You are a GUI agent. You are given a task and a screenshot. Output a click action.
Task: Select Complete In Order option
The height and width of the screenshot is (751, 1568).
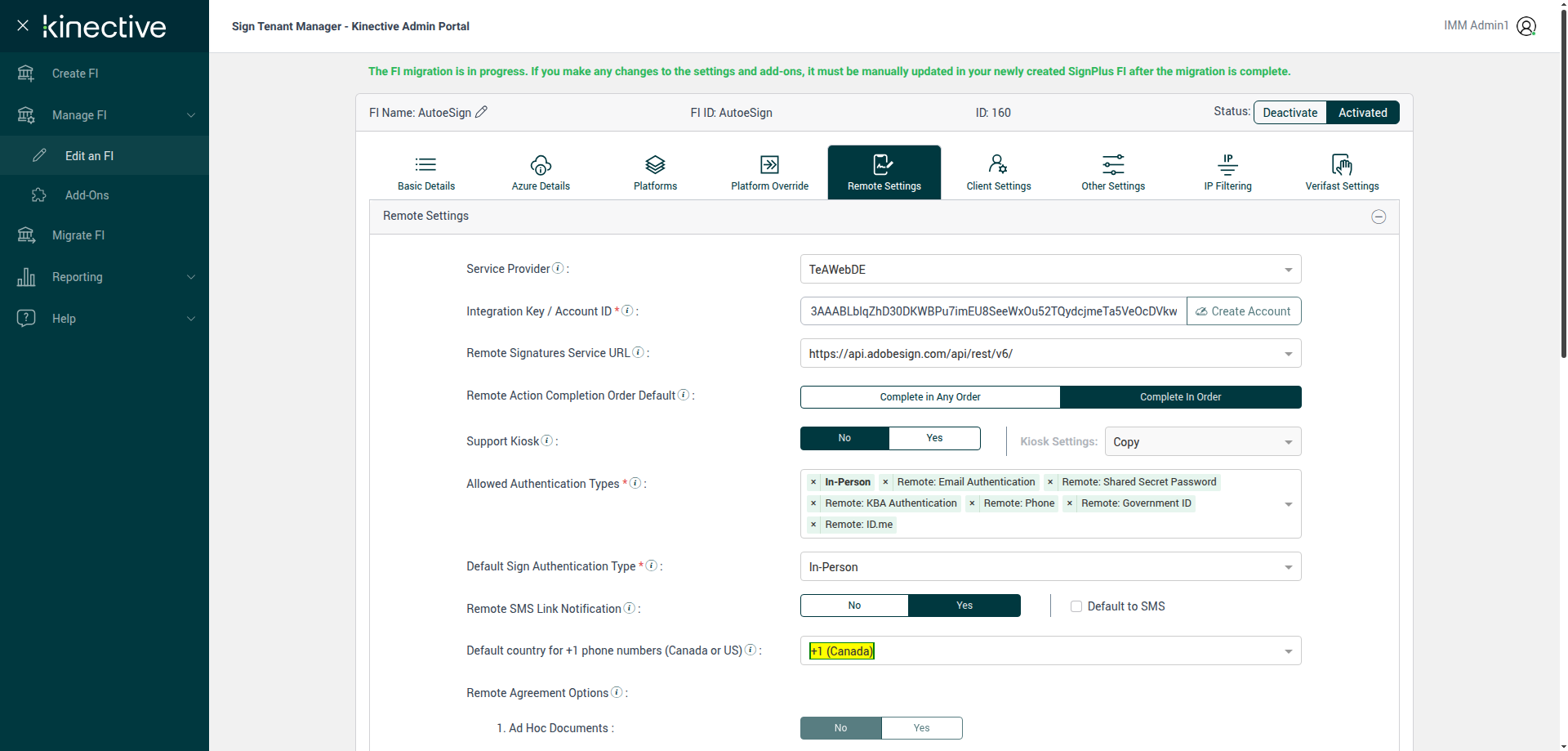coord(1180,397)
